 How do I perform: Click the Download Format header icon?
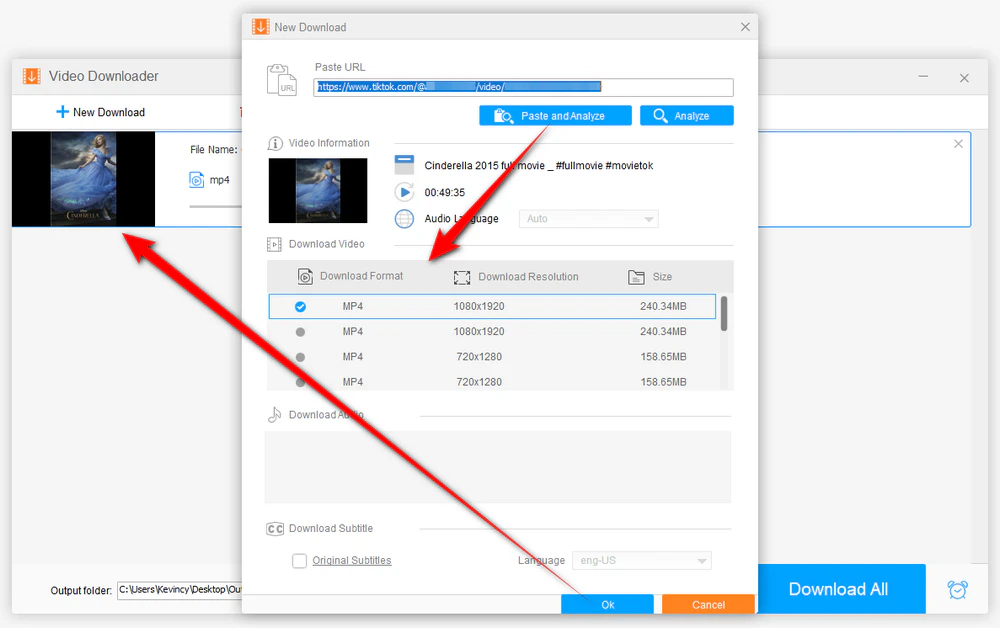coord(305,276)
